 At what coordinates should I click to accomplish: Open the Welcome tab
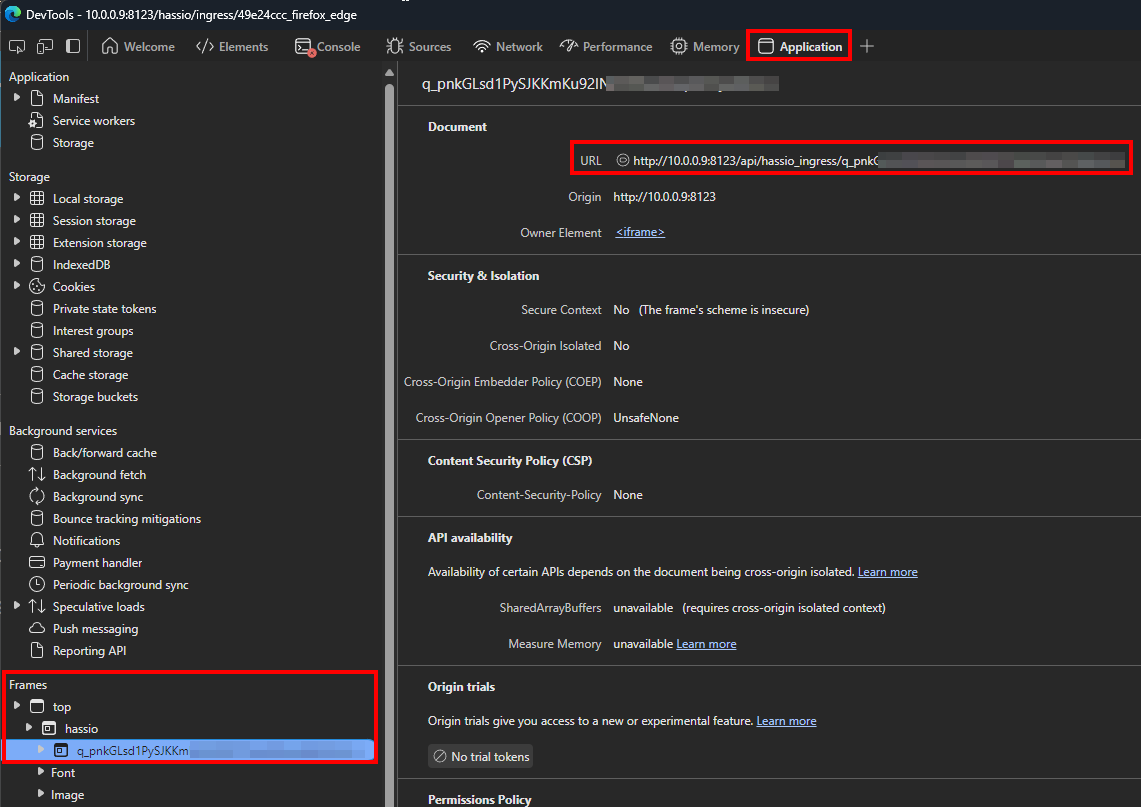coord(138,47)
